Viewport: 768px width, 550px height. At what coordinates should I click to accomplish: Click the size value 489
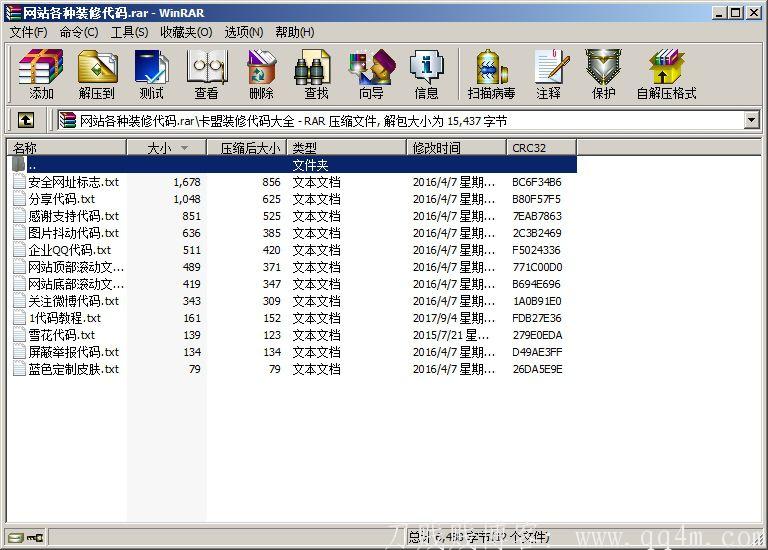tap(192, 267)
